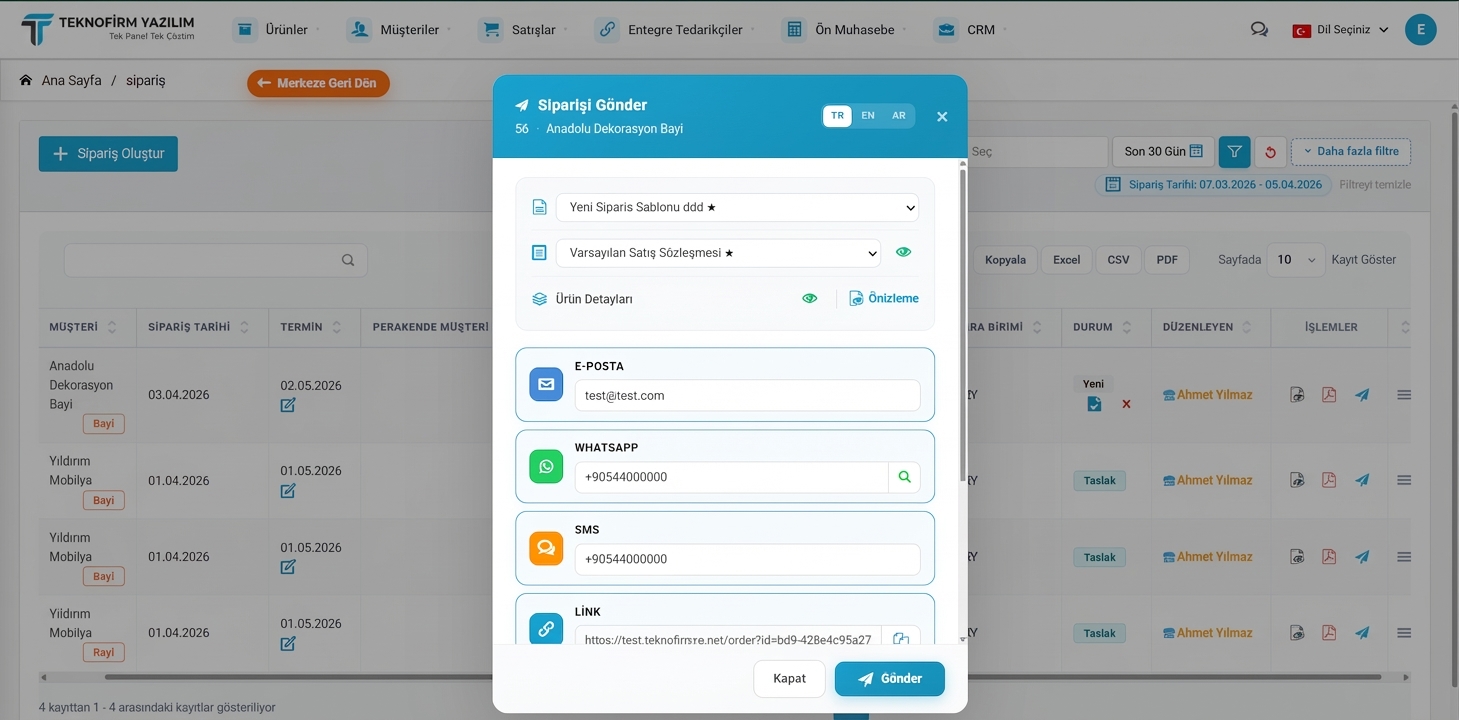The height and width of the screenshot is (720, 1459).
Task: Copy the order link with copy icon
Action: 900,639
